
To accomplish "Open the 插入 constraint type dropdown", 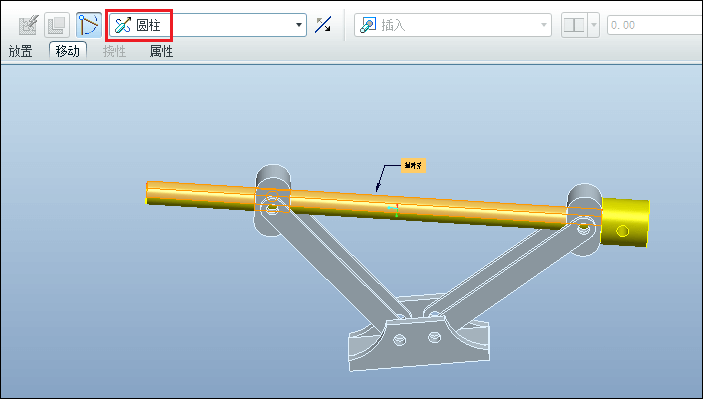I will click(453, 25).
